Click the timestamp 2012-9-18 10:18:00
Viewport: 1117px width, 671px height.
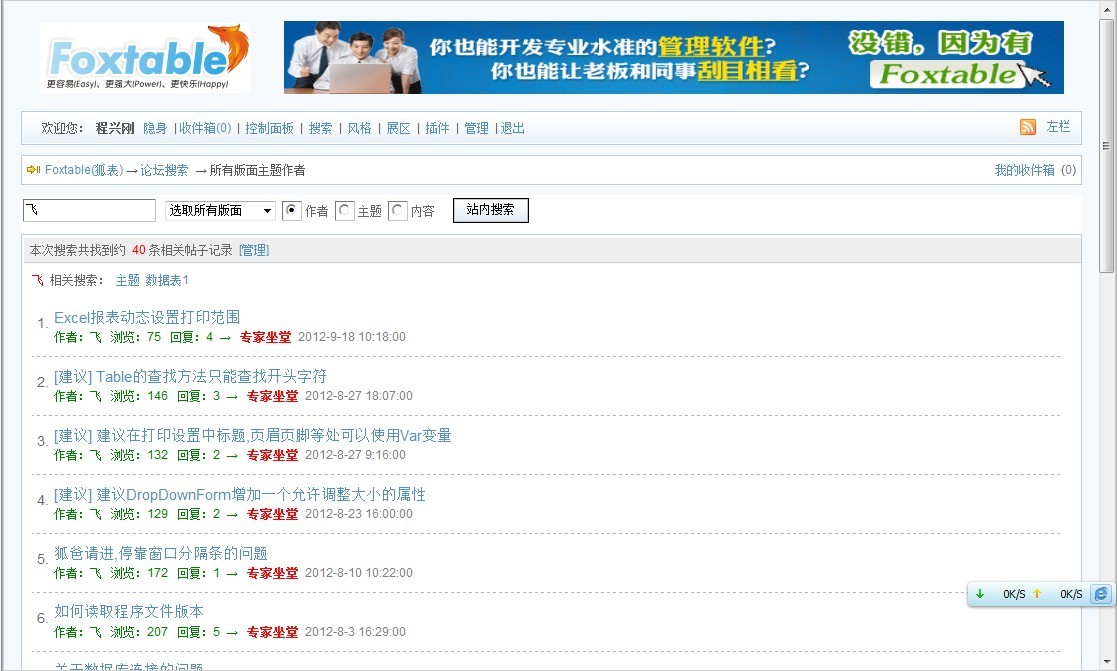[x=352, y=337]
